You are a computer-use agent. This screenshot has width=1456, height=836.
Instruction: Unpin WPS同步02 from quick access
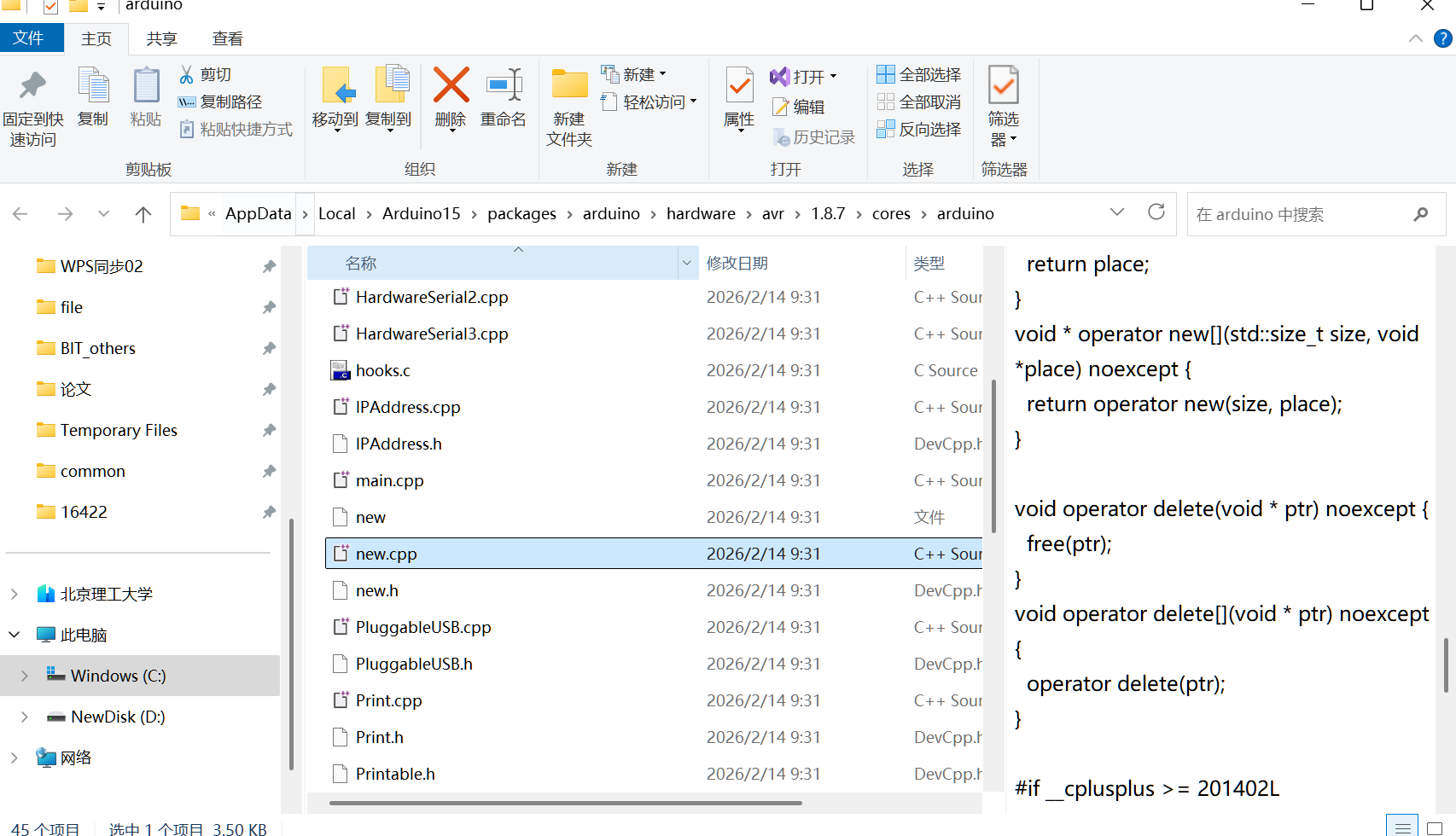[269, 266]
